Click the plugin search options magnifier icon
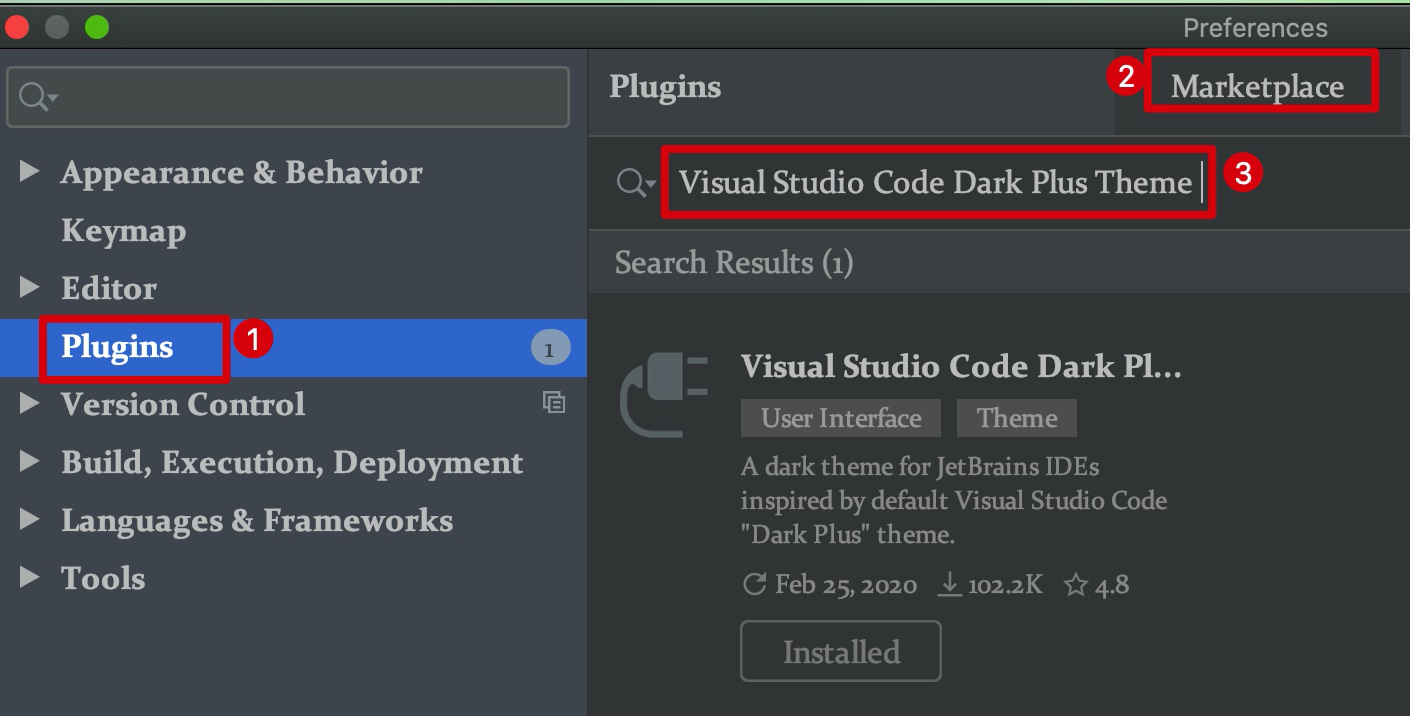The height and width of the screenshot is (716, 1410). pos(635,183)
